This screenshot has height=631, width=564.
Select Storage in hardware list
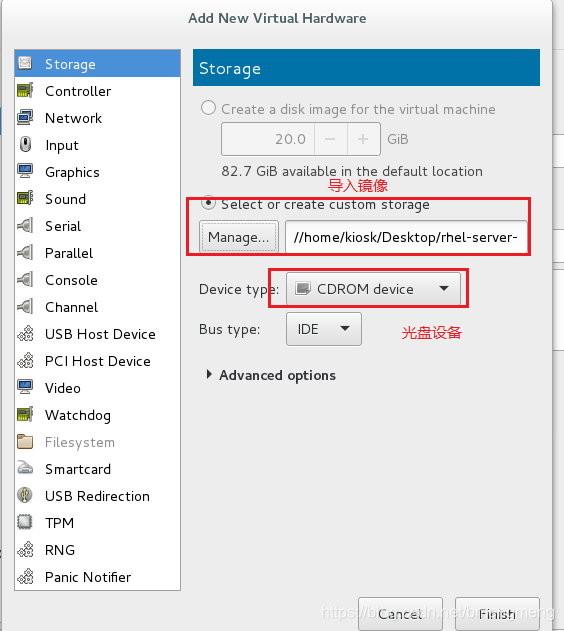click(x=97, y=64)
